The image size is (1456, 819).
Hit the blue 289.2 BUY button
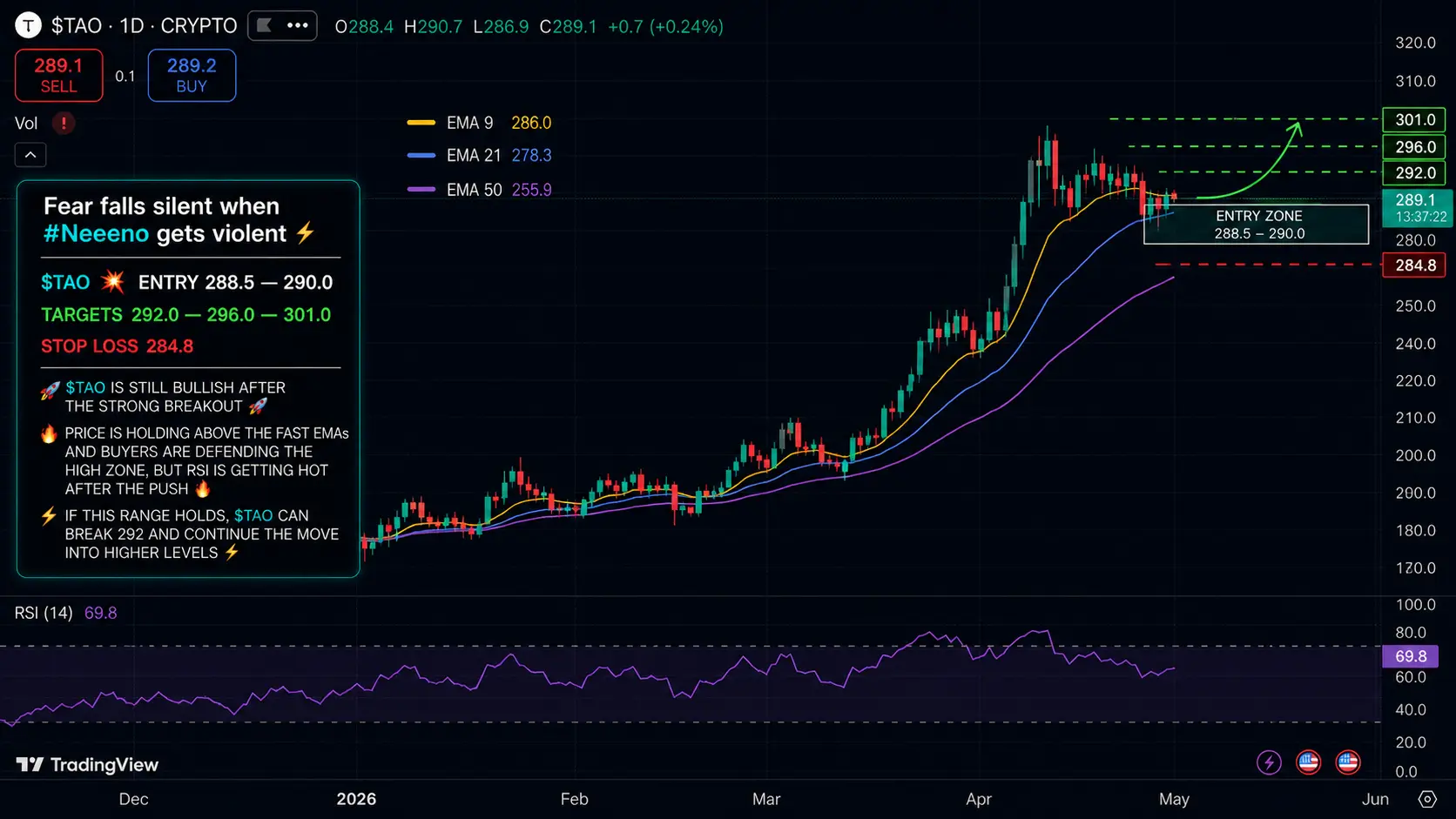(x=192, y=76)
